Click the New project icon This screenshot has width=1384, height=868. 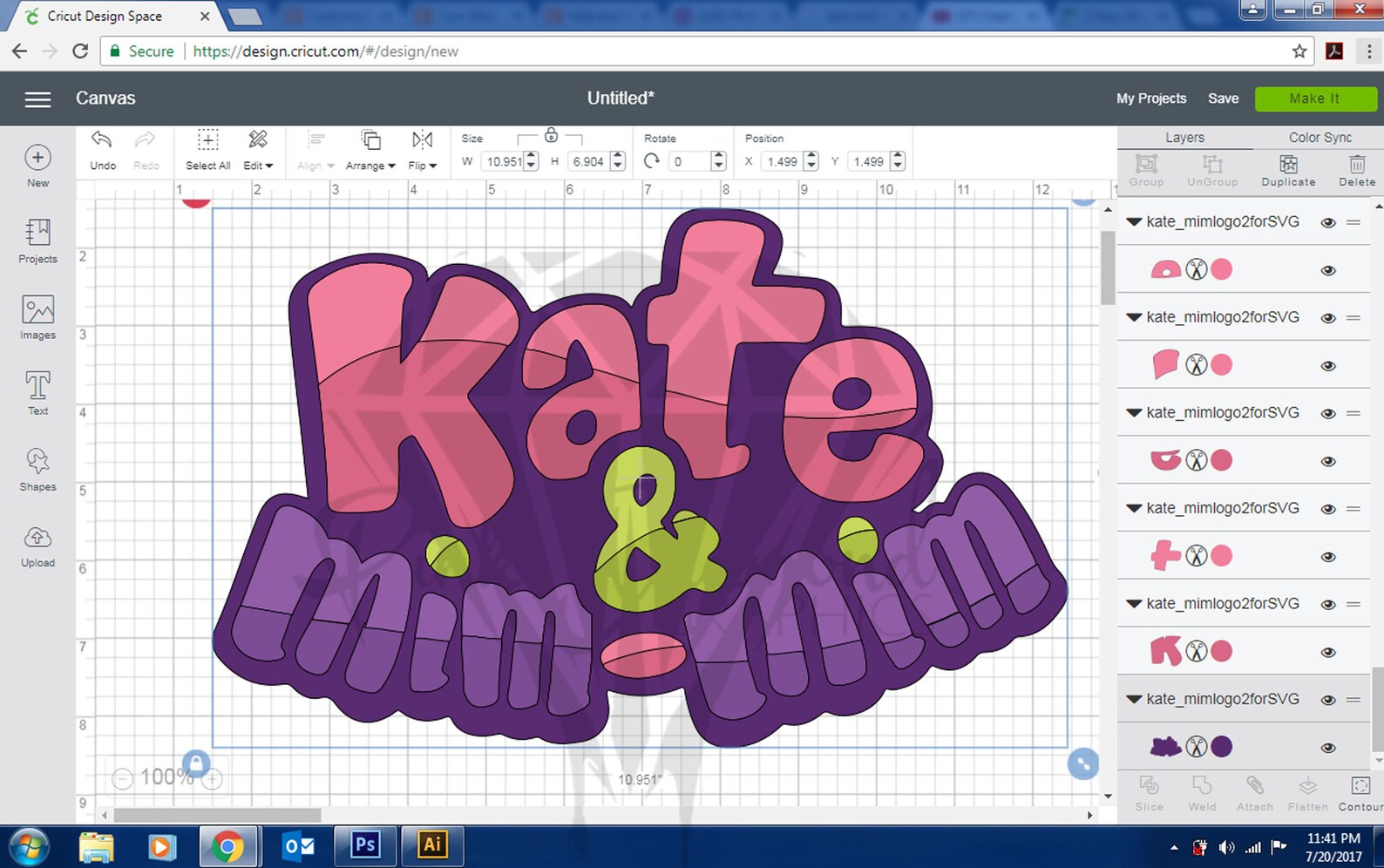coord(37,158)
